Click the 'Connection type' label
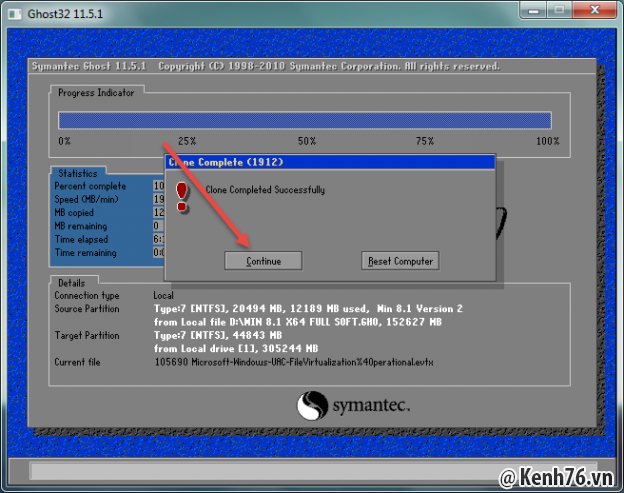The width and height of the screenshot is (624, 493). (x=87, y=296)
